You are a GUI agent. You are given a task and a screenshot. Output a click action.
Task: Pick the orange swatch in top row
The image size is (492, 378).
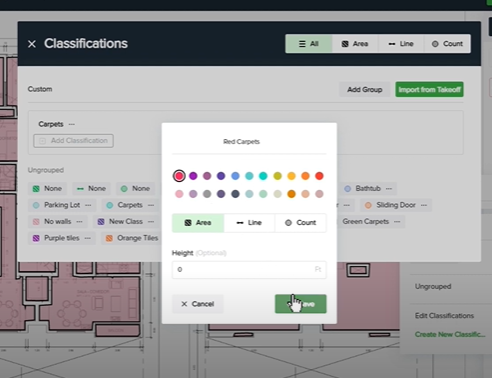tap(305, 176)
